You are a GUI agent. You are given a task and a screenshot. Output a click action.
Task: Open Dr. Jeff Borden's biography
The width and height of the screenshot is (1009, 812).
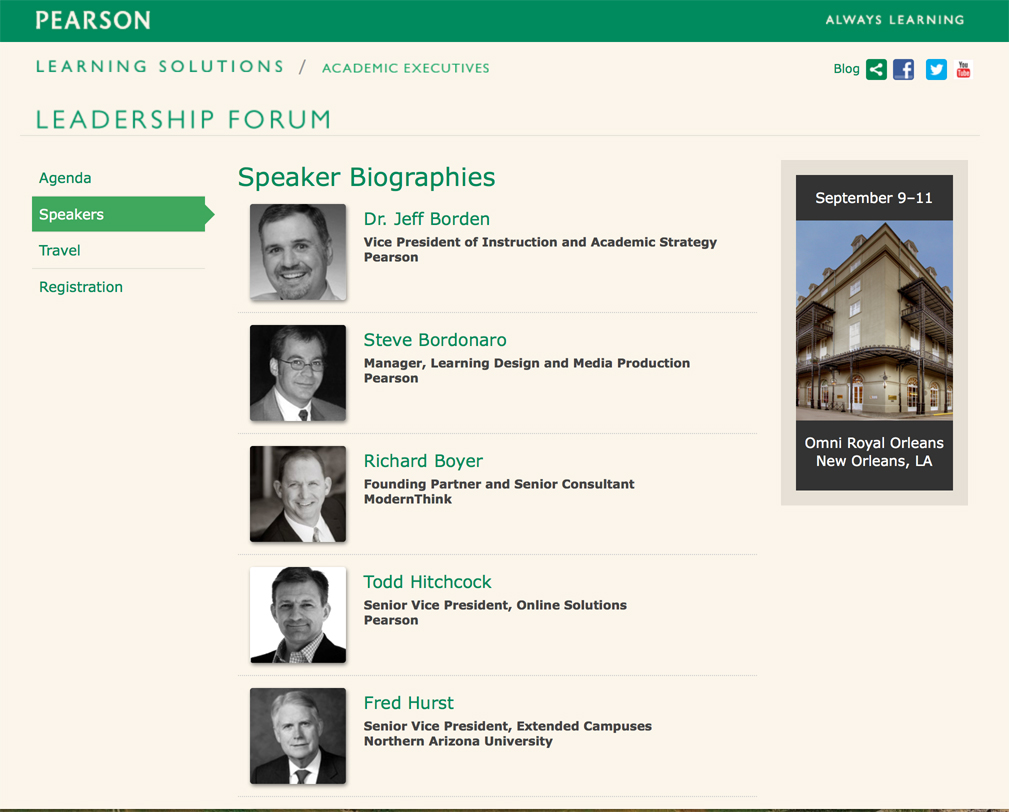click(x=427, y=219)
